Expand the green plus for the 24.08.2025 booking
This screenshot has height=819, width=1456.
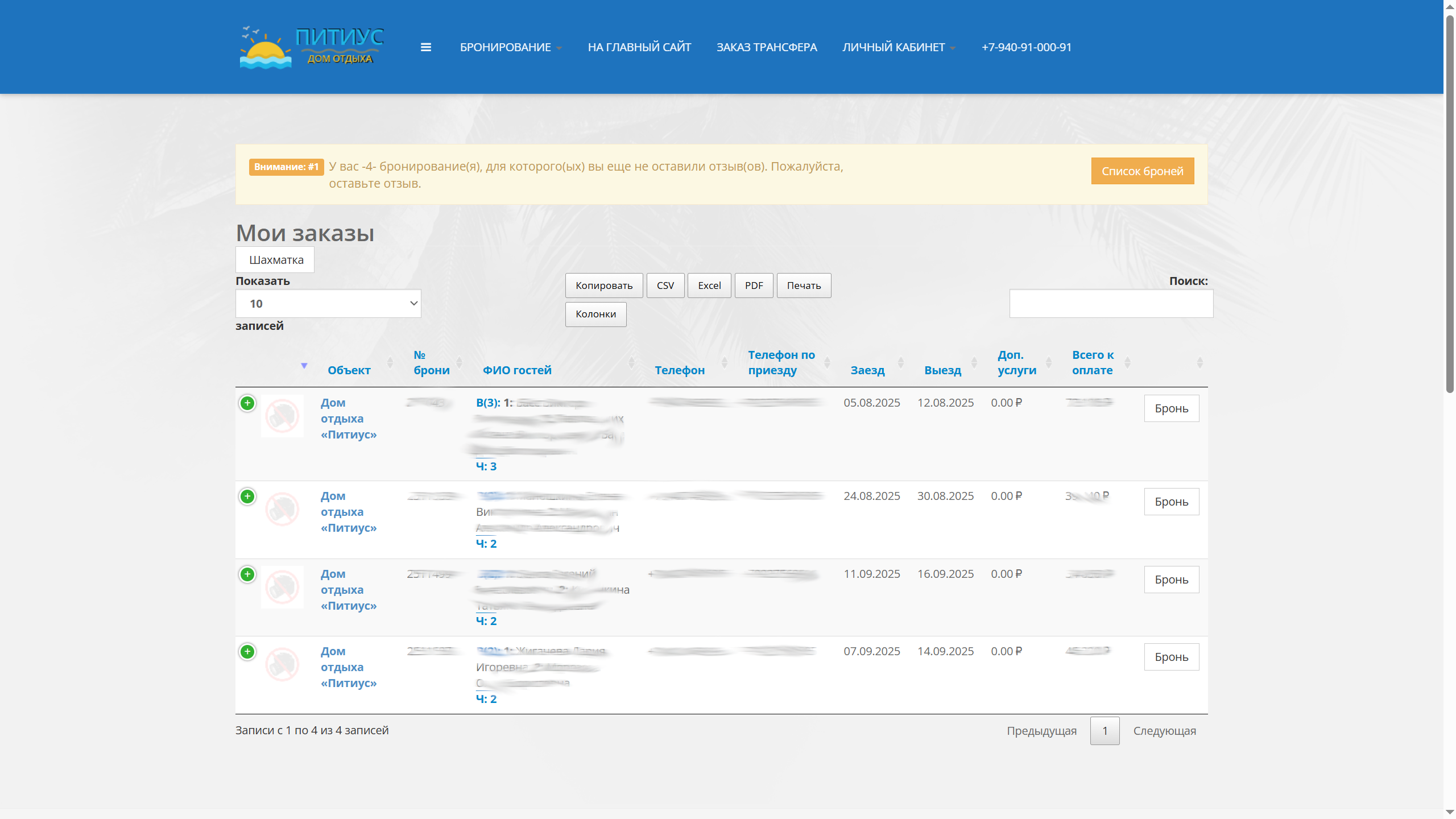(x=247, y=497)
